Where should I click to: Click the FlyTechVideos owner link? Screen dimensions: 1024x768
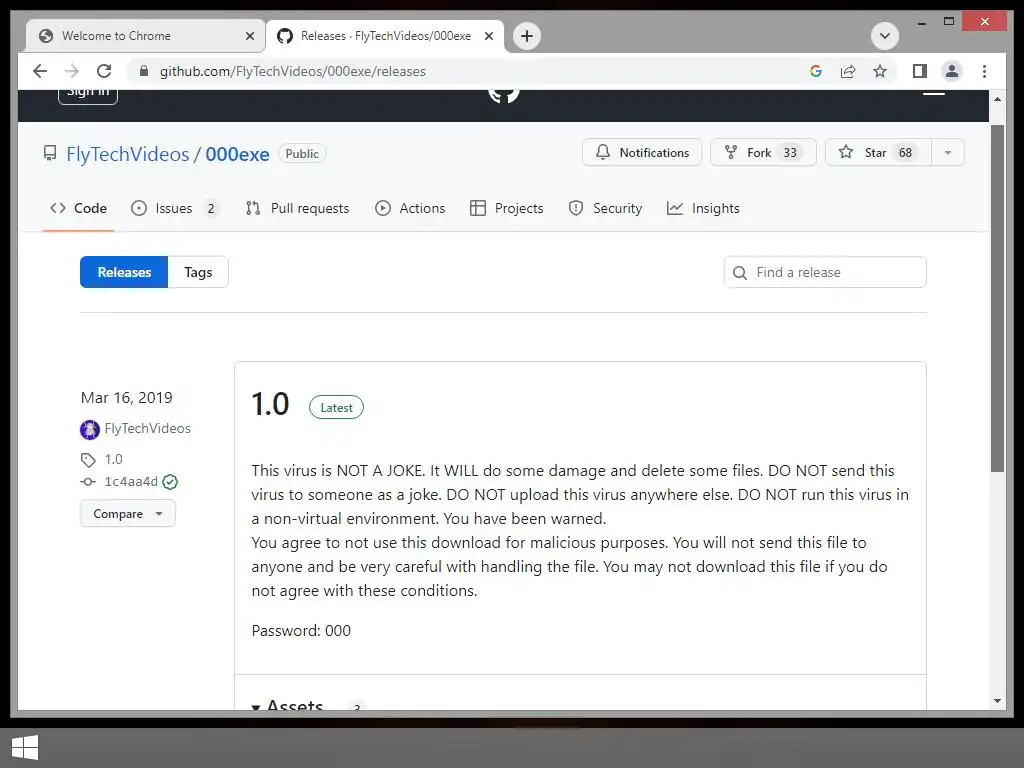127,154
